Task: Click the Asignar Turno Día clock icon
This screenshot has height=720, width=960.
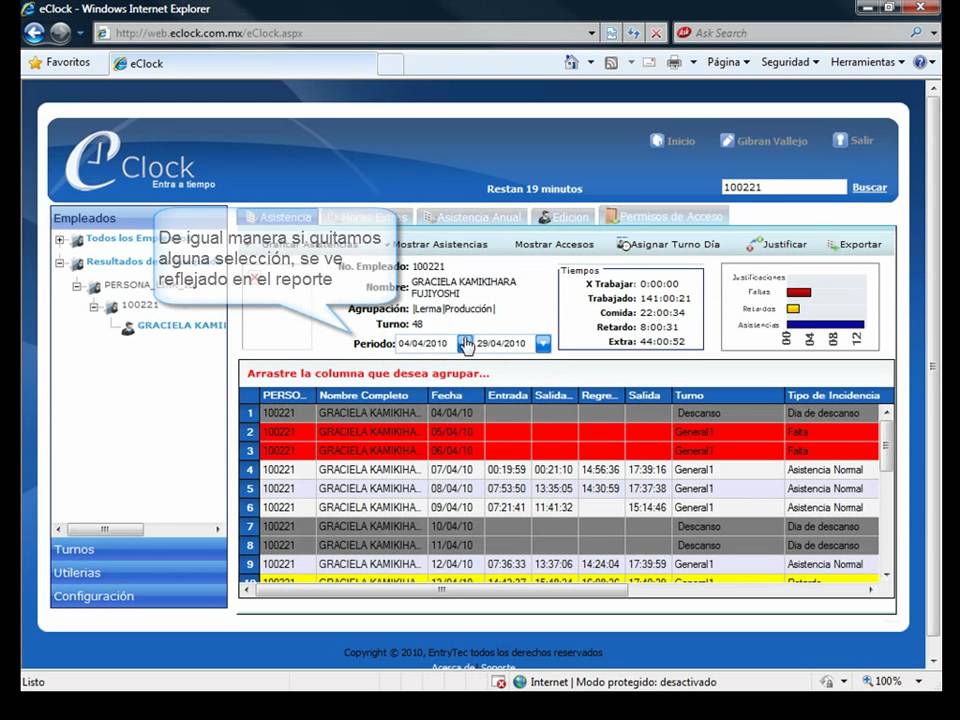Action: coord(623,244)
